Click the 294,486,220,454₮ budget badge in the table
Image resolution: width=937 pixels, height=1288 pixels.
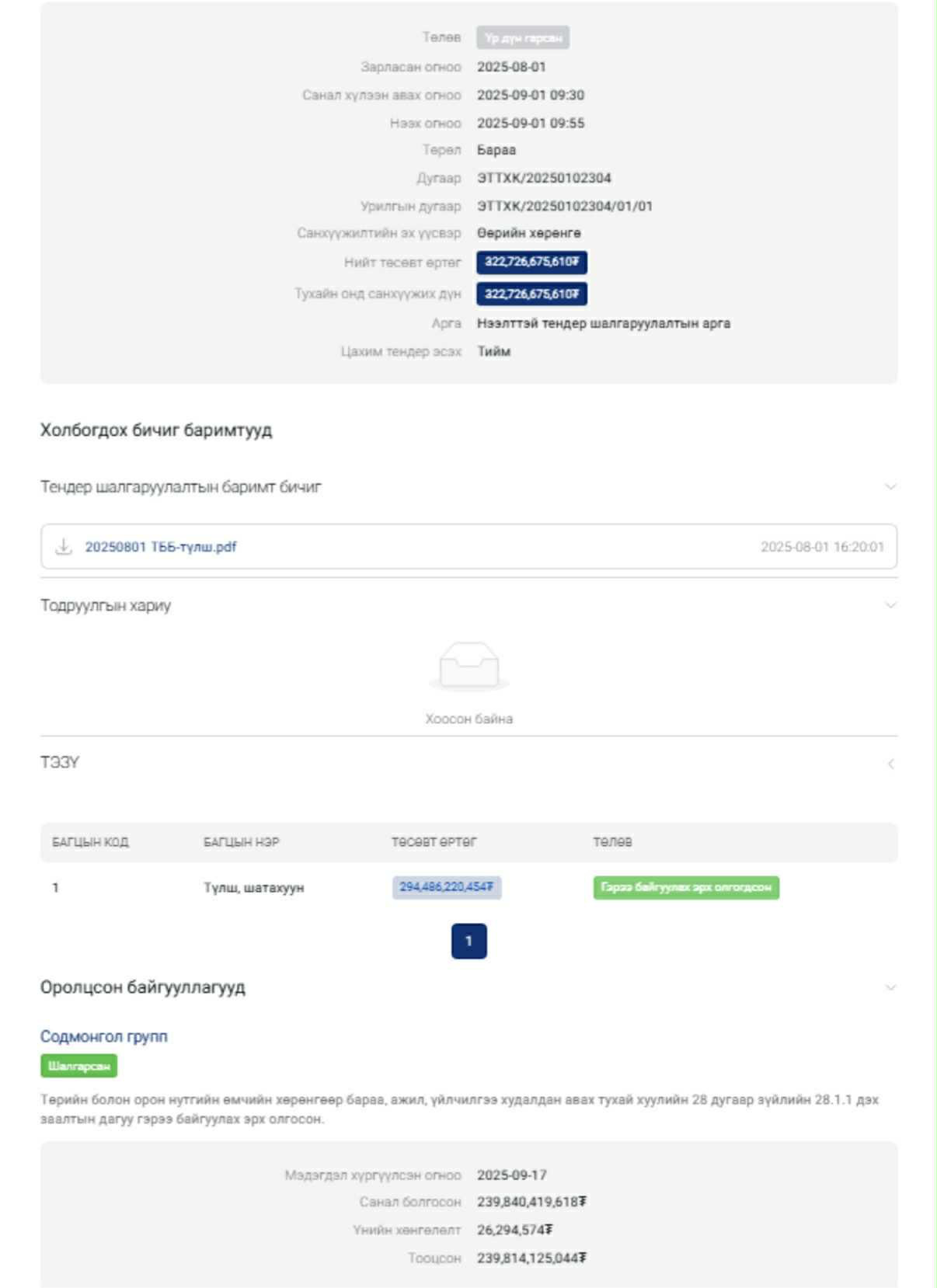446,887
